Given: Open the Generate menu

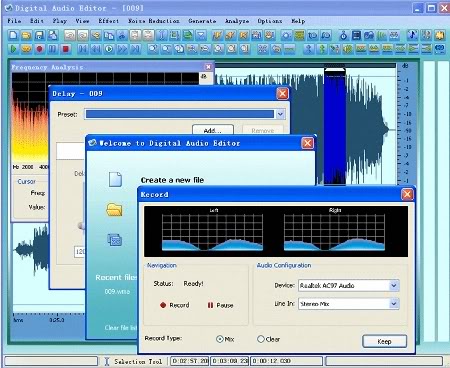Looking at the screenshot, I should click(x=202, y=21).
